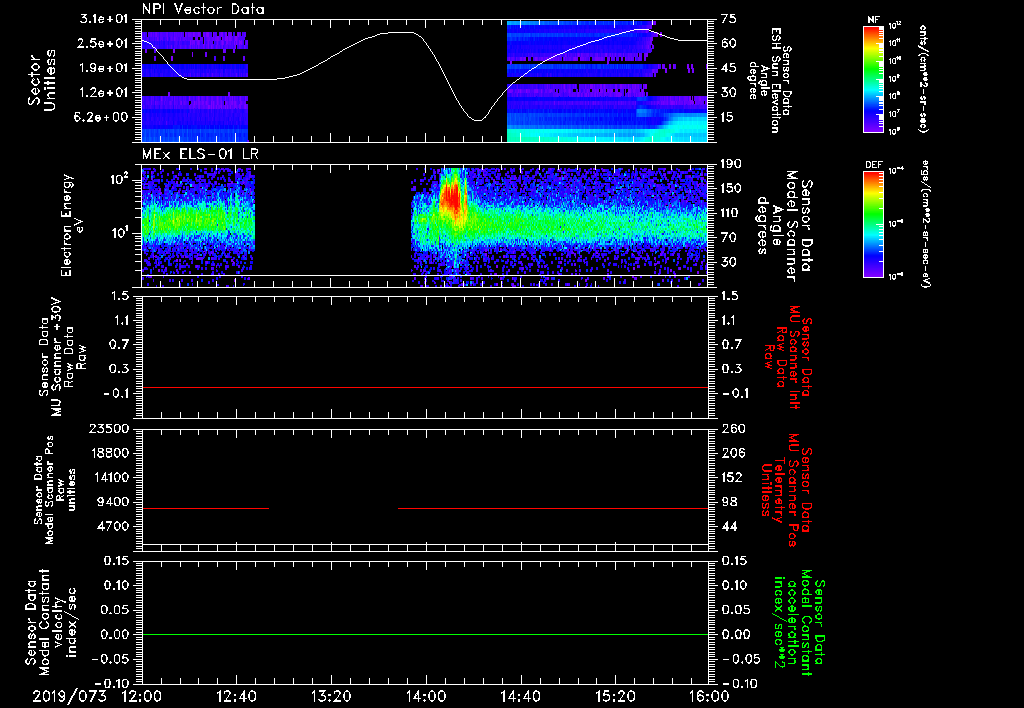Click the DEF color scale bar
The height and width of the screenshot is (708, 1024).
pyautogui.click(x=874, y=224)
